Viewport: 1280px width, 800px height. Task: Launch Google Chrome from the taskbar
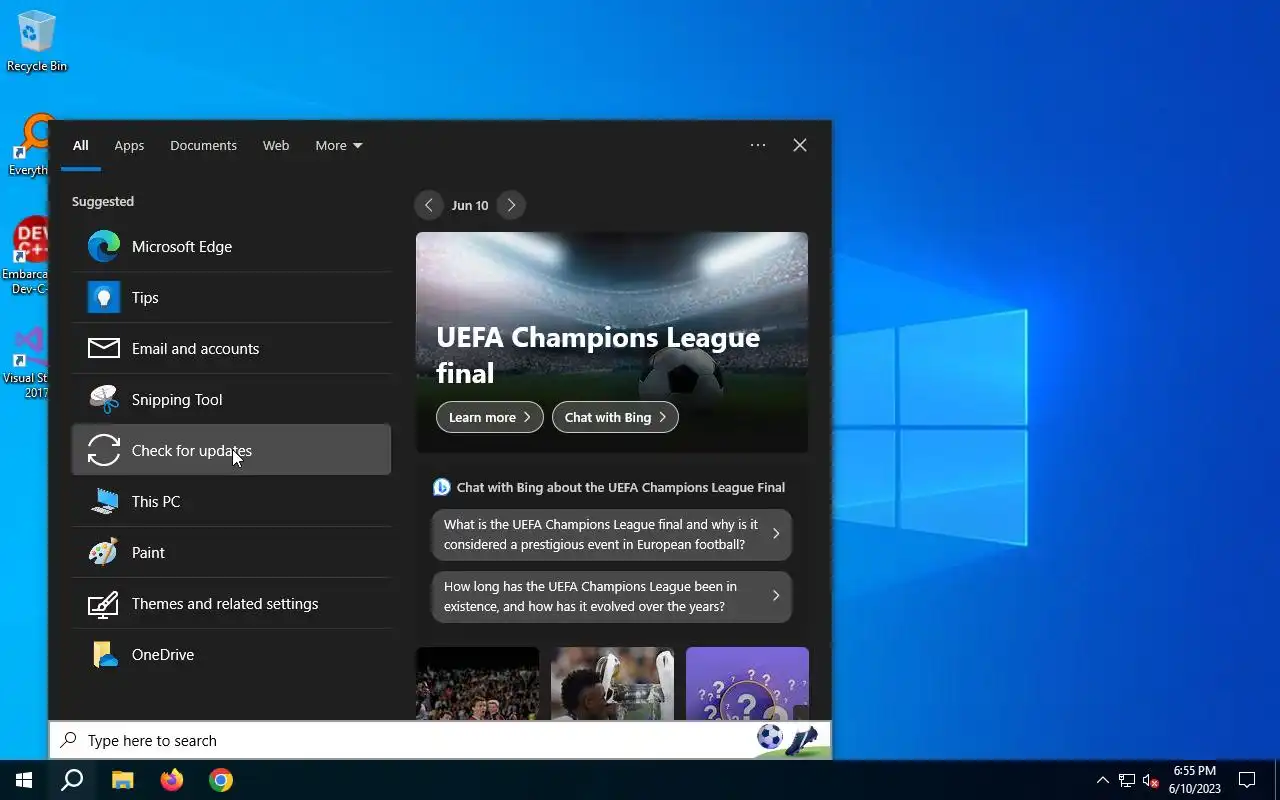pos(221,780)
